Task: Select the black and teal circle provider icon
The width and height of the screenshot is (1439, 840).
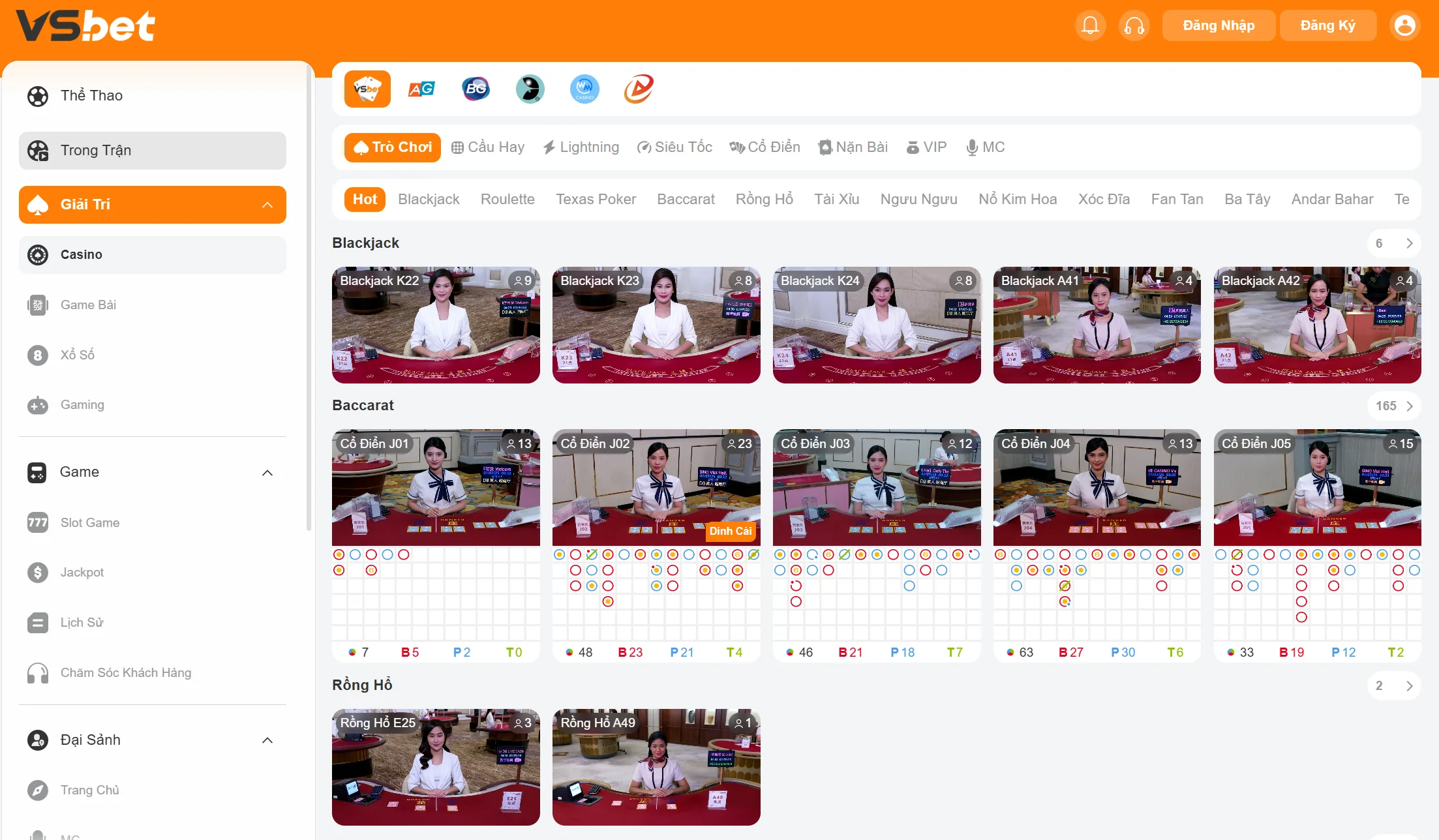Action: pyautogui.click(x=530, y=89)
